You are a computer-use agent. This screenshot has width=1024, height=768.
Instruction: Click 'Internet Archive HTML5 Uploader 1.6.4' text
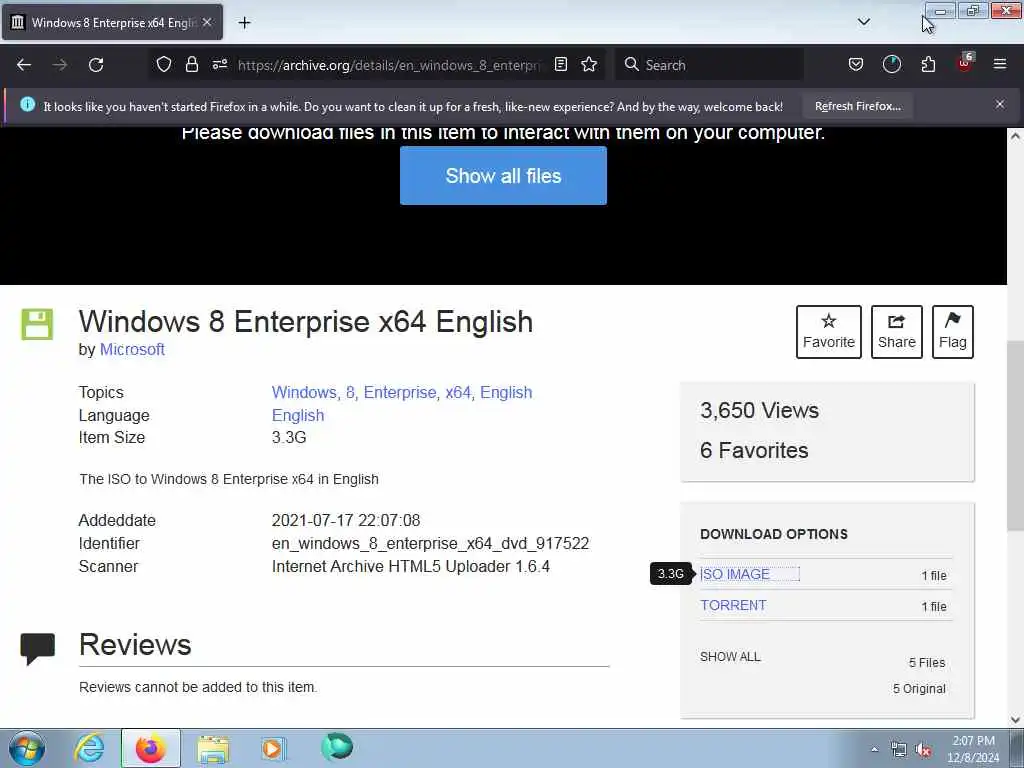coord(411,566)
